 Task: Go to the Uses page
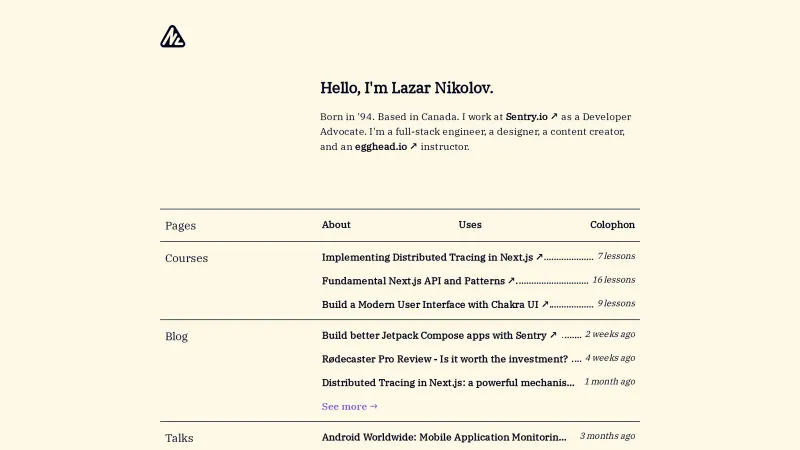470,225
